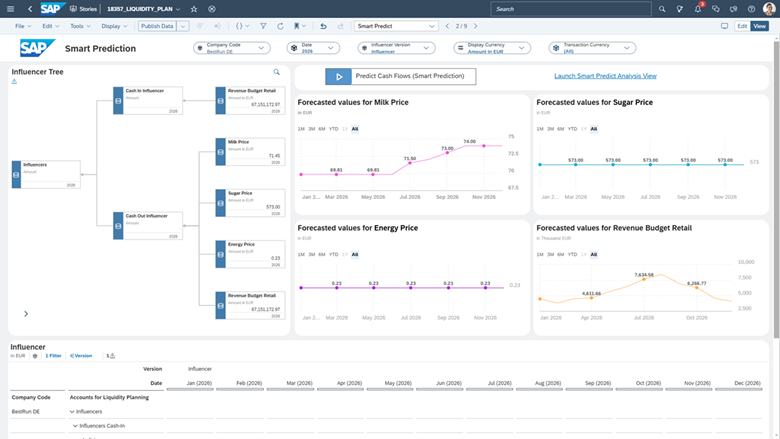
Task: Click the Influencers root node icon
Action: [16, 175]
